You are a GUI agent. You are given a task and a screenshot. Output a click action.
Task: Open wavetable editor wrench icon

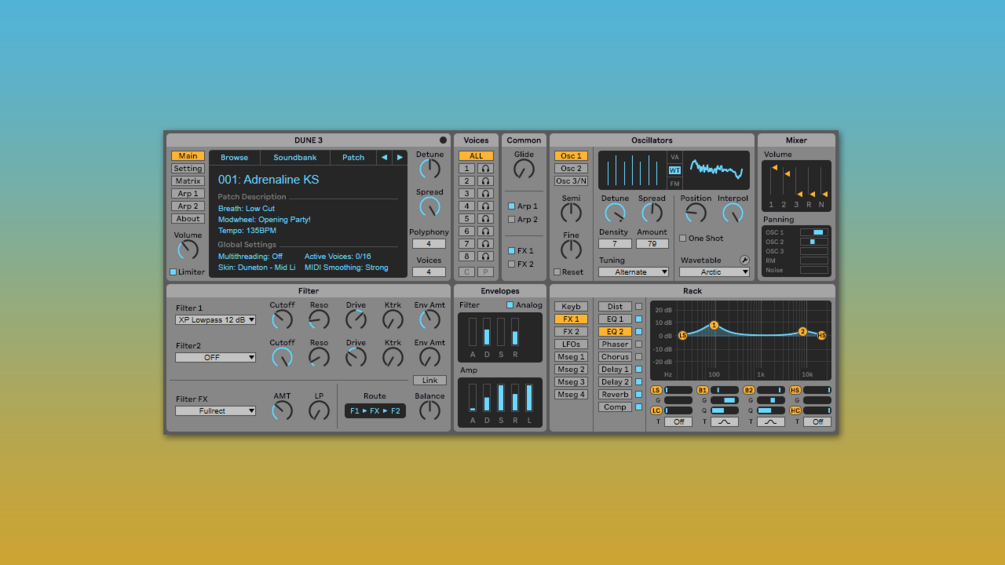pyautogui.click(x=744, y=260)
